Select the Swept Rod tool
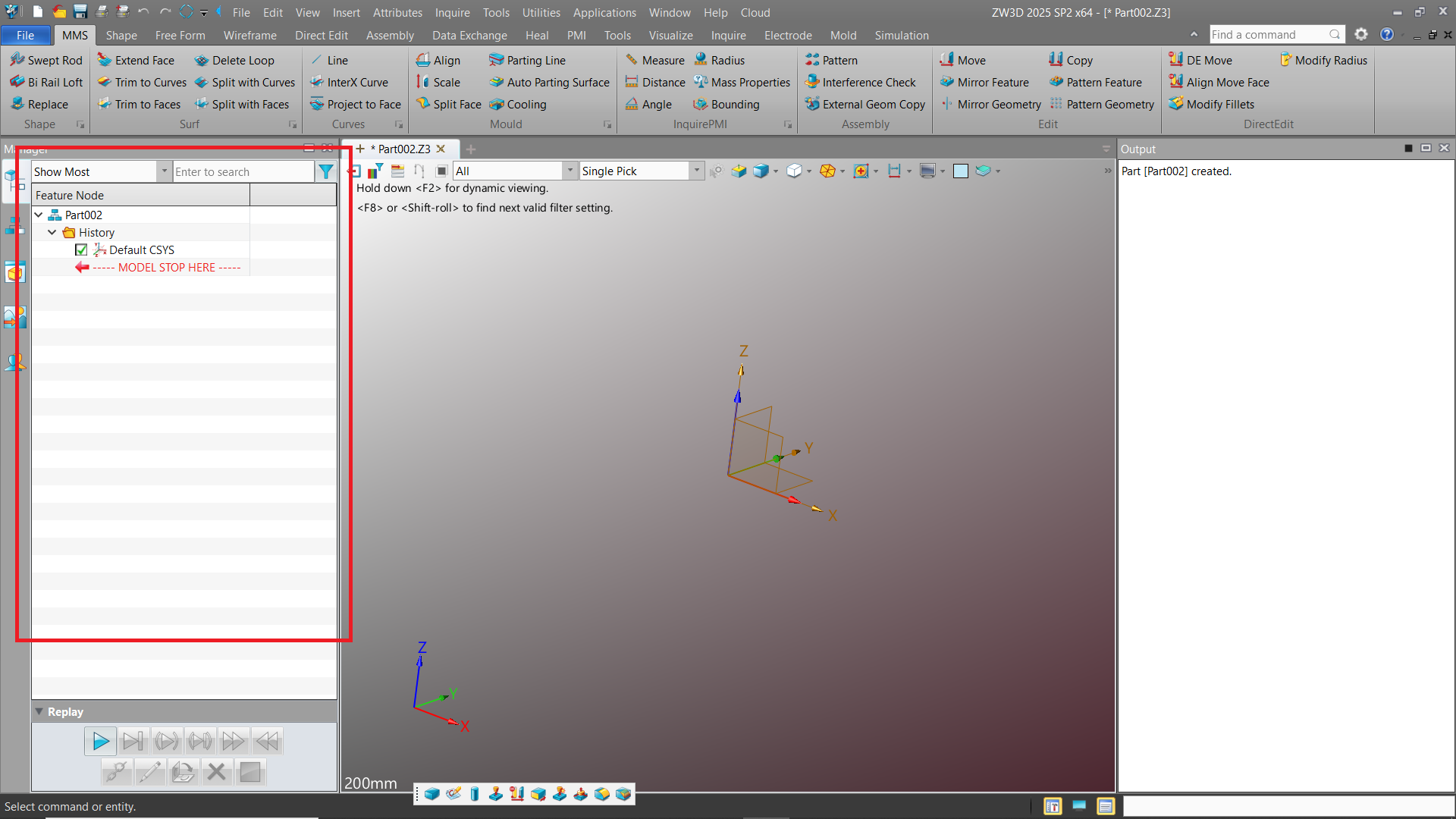This screenshot has height=819, width=1456. [46, 60]
